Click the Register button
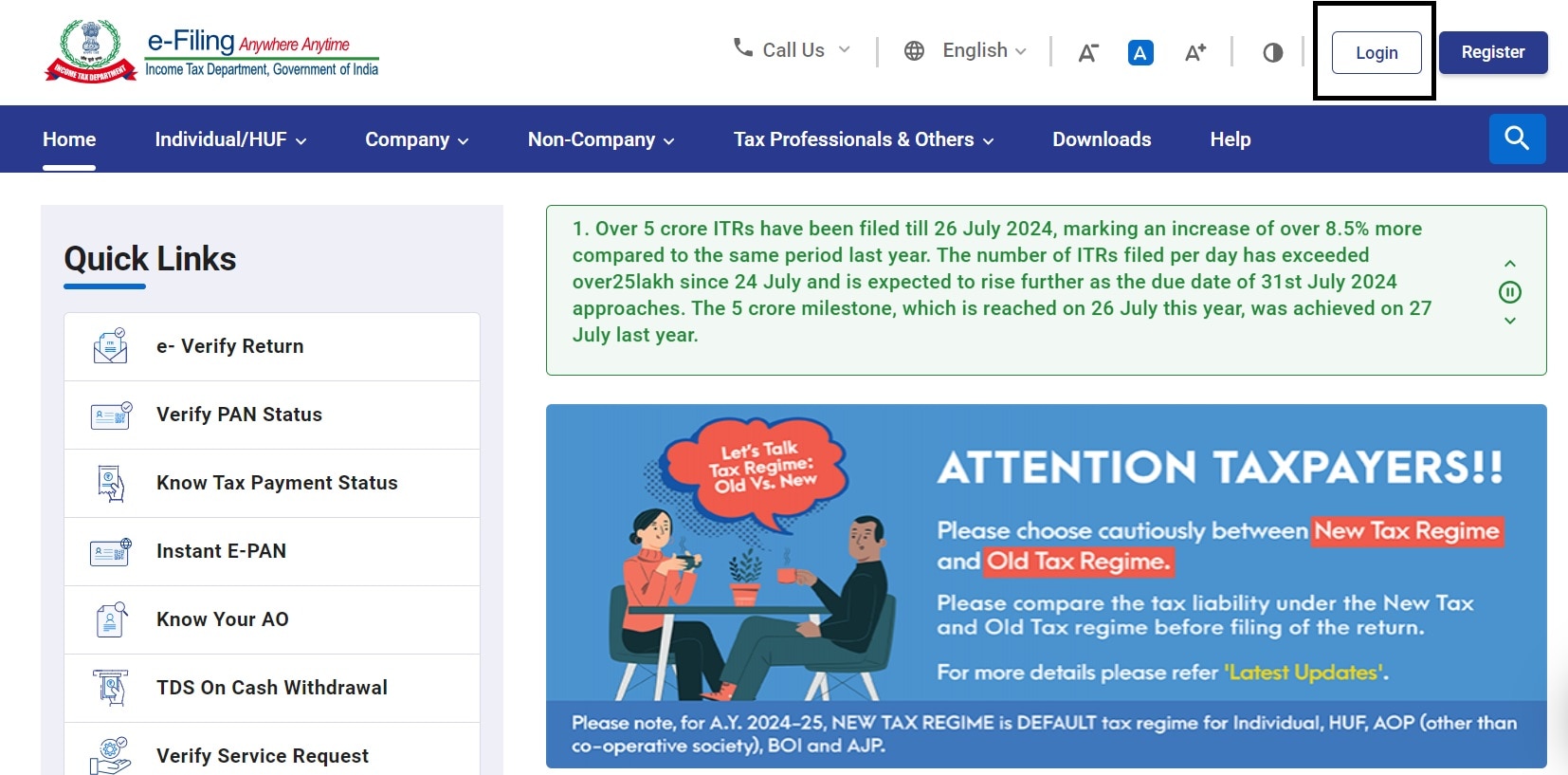Viewport: 1568px width, 775px height. point(1492,52)
